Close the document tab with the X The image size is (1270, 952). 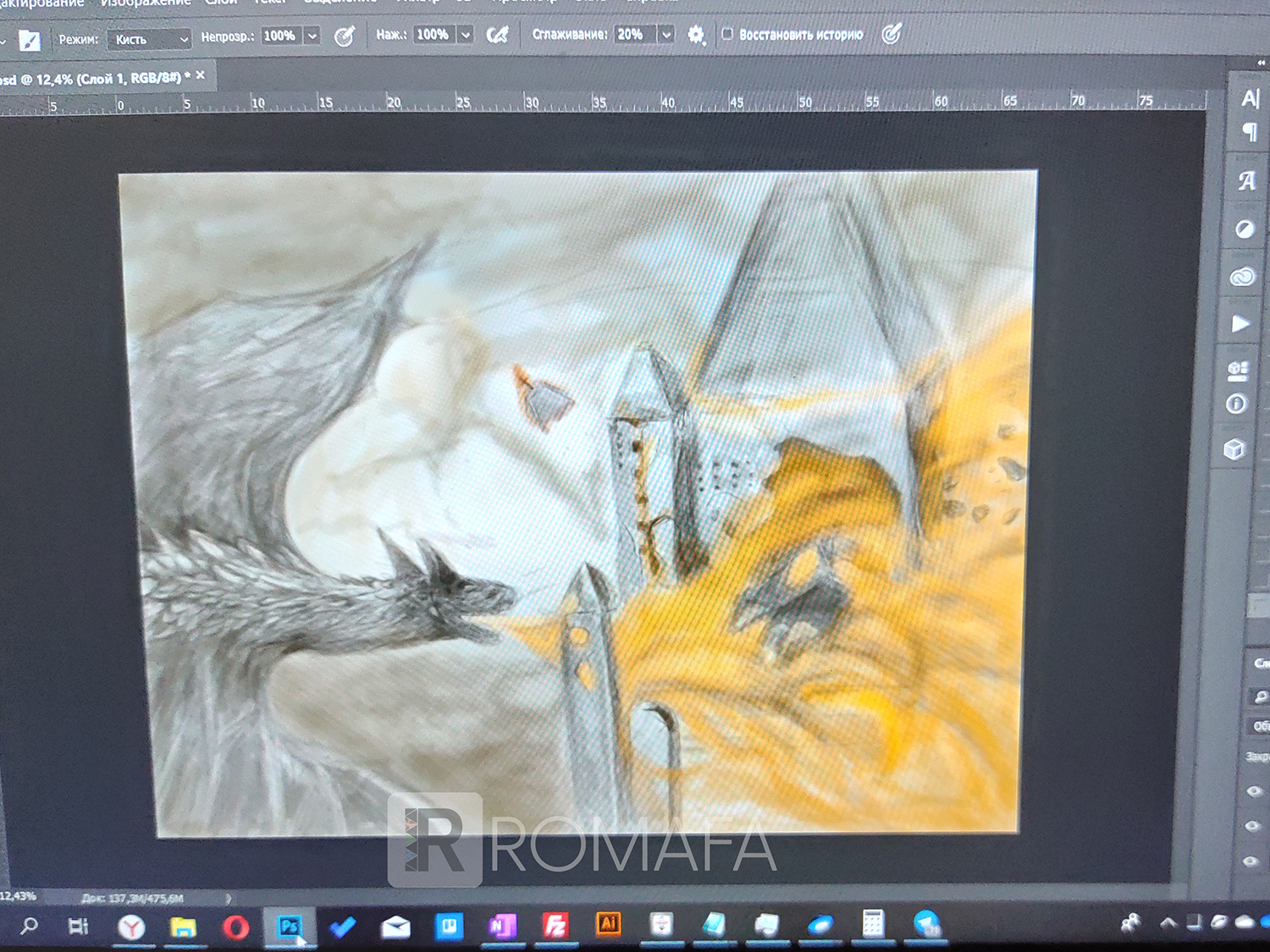pyautogui.click(x=201, y=75)
